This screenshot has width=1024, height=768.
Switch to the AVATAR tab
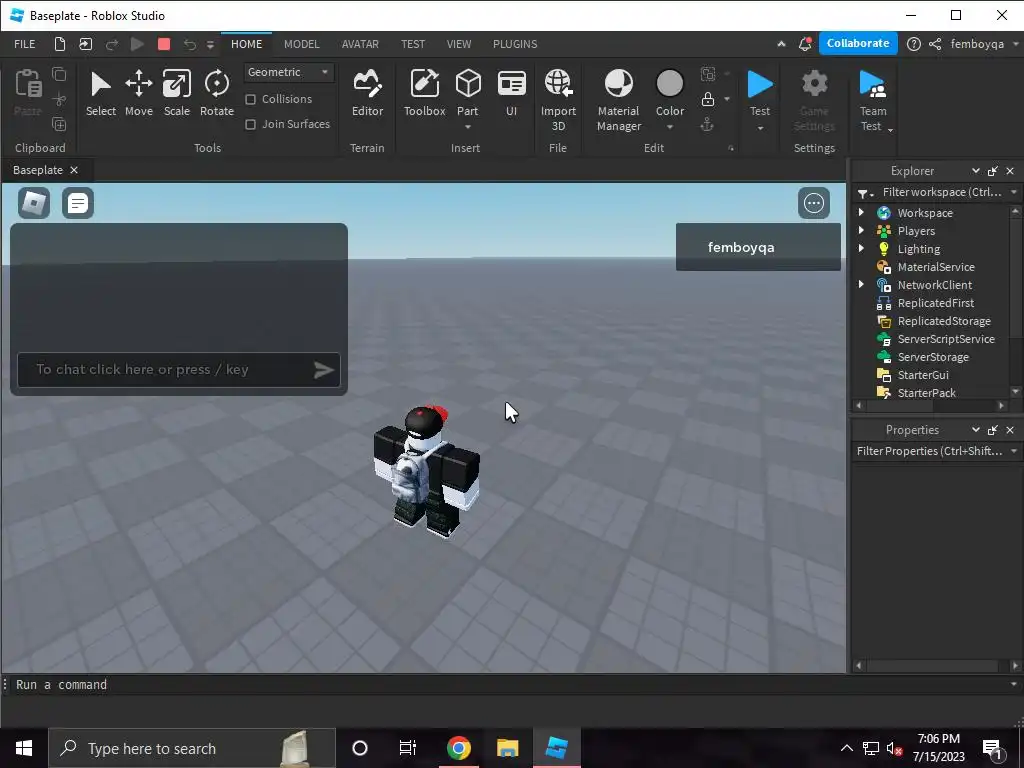(360, 44)
